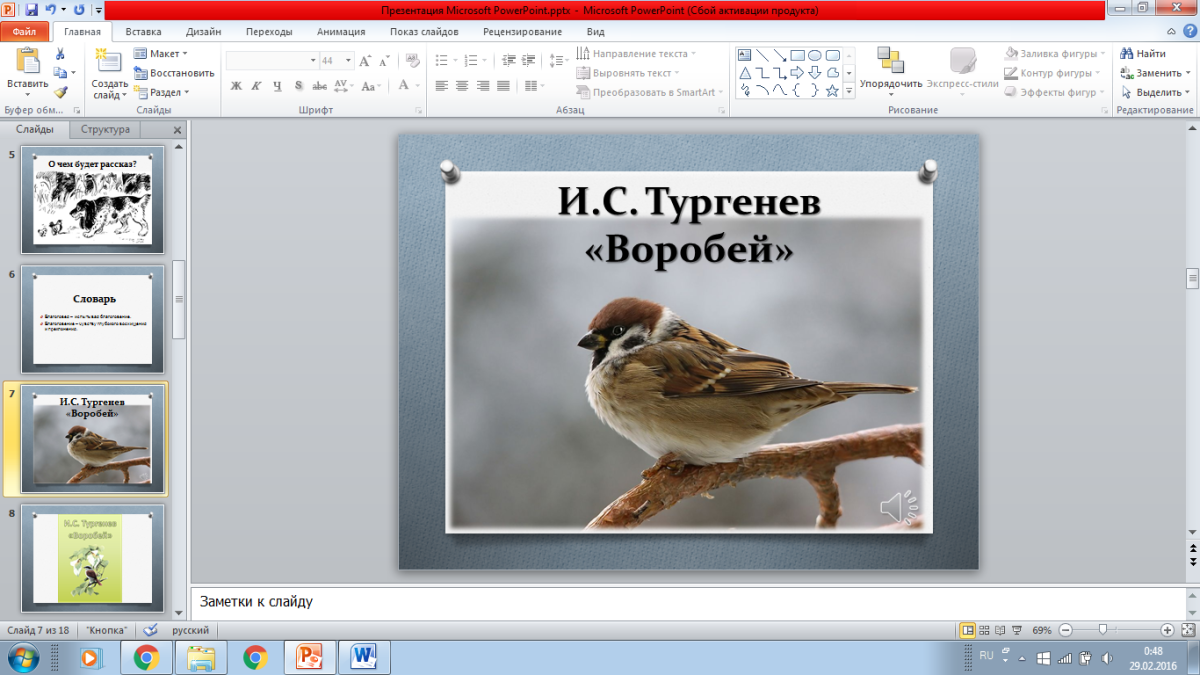Apply bold formatting with the Ж icon
The image size is (1200, 675).
coord(237,86)
